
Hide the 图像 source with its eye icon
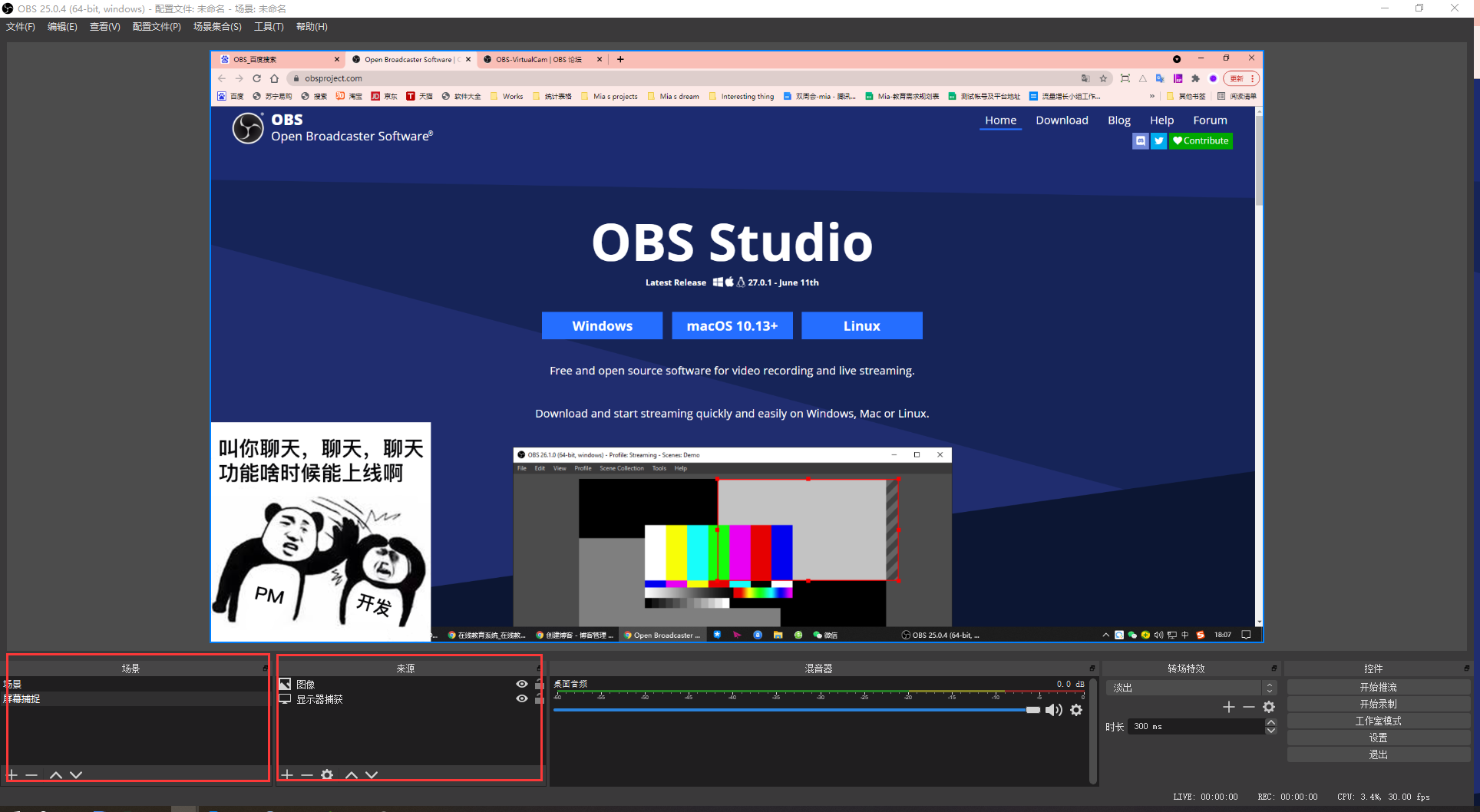pyautogui.click(x=522, y=684)
